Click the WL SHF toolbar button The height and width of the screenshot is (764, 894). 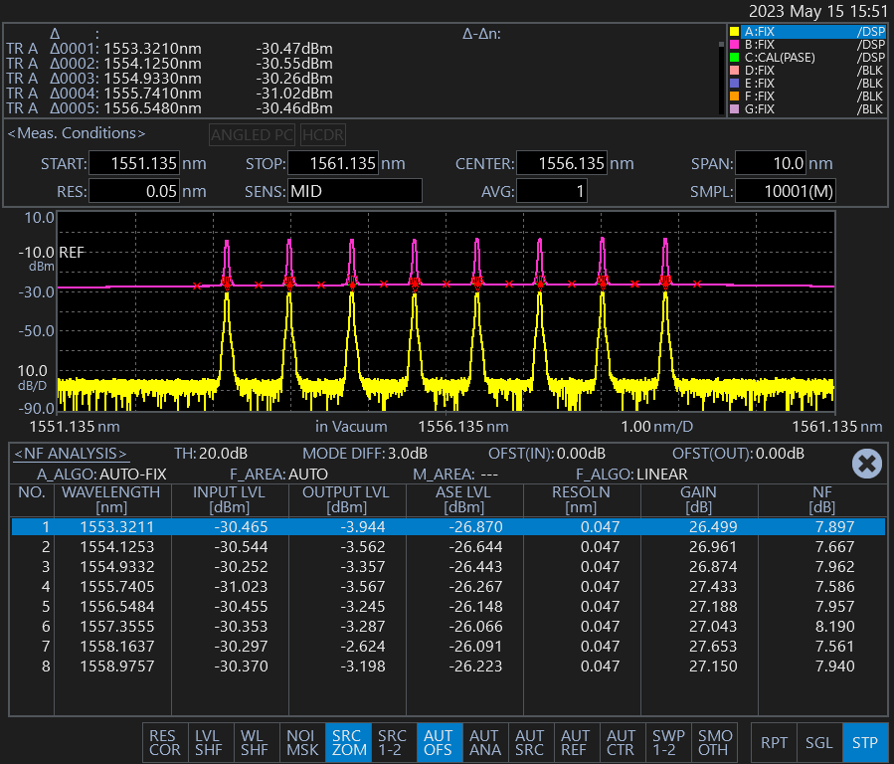(256, 743)
